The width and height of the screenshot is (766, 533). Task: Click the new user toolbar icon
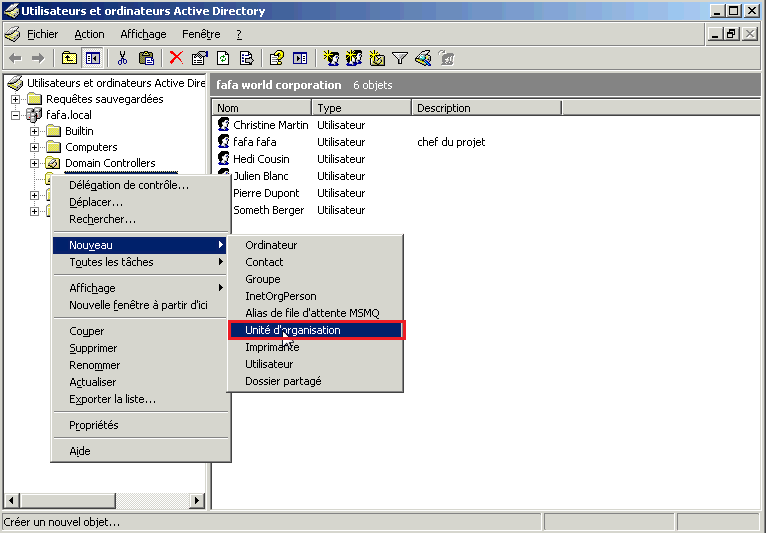pyautogui.click(x=331, y=59)
